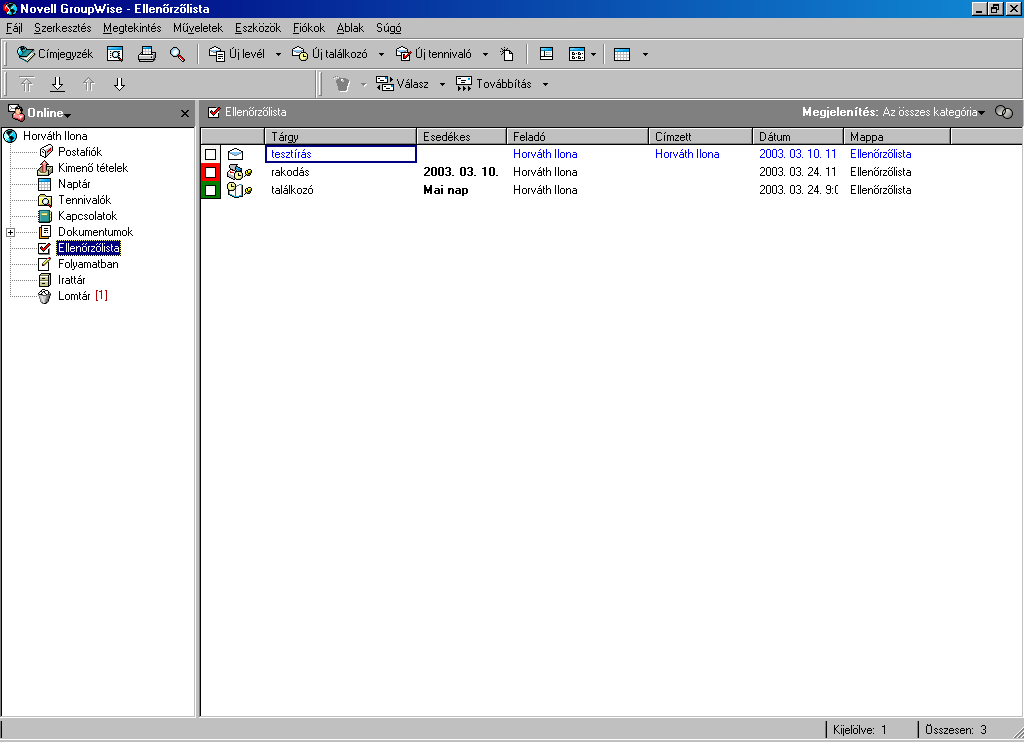Click the bold Mai nap due cell
1024x742 pixels.
445,190
